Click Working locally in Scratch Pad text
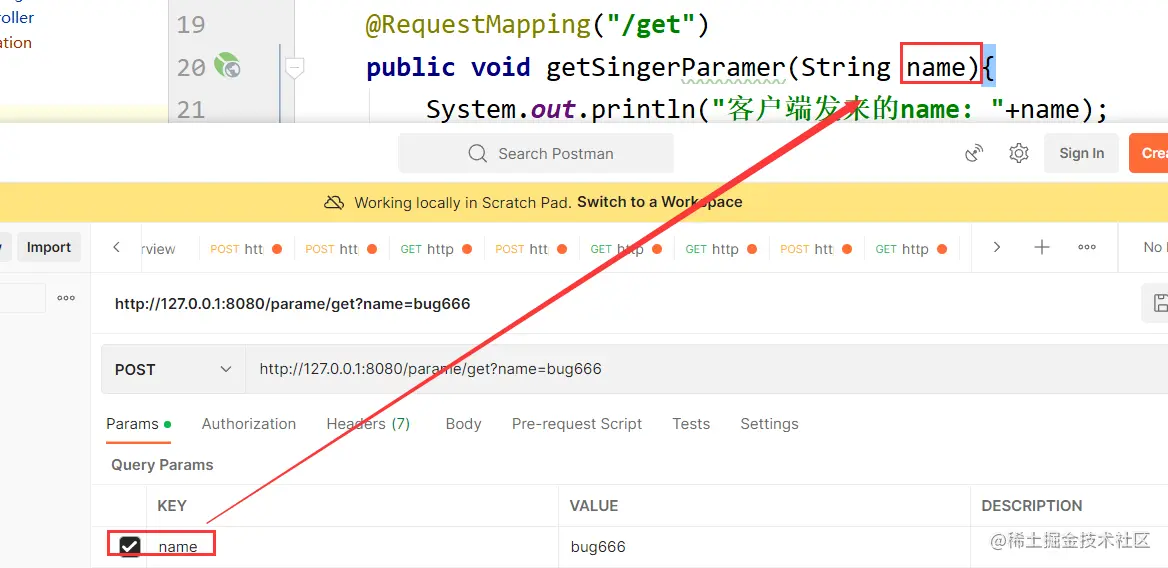Viewport: 1168px width, 568px height. [463, 202]
